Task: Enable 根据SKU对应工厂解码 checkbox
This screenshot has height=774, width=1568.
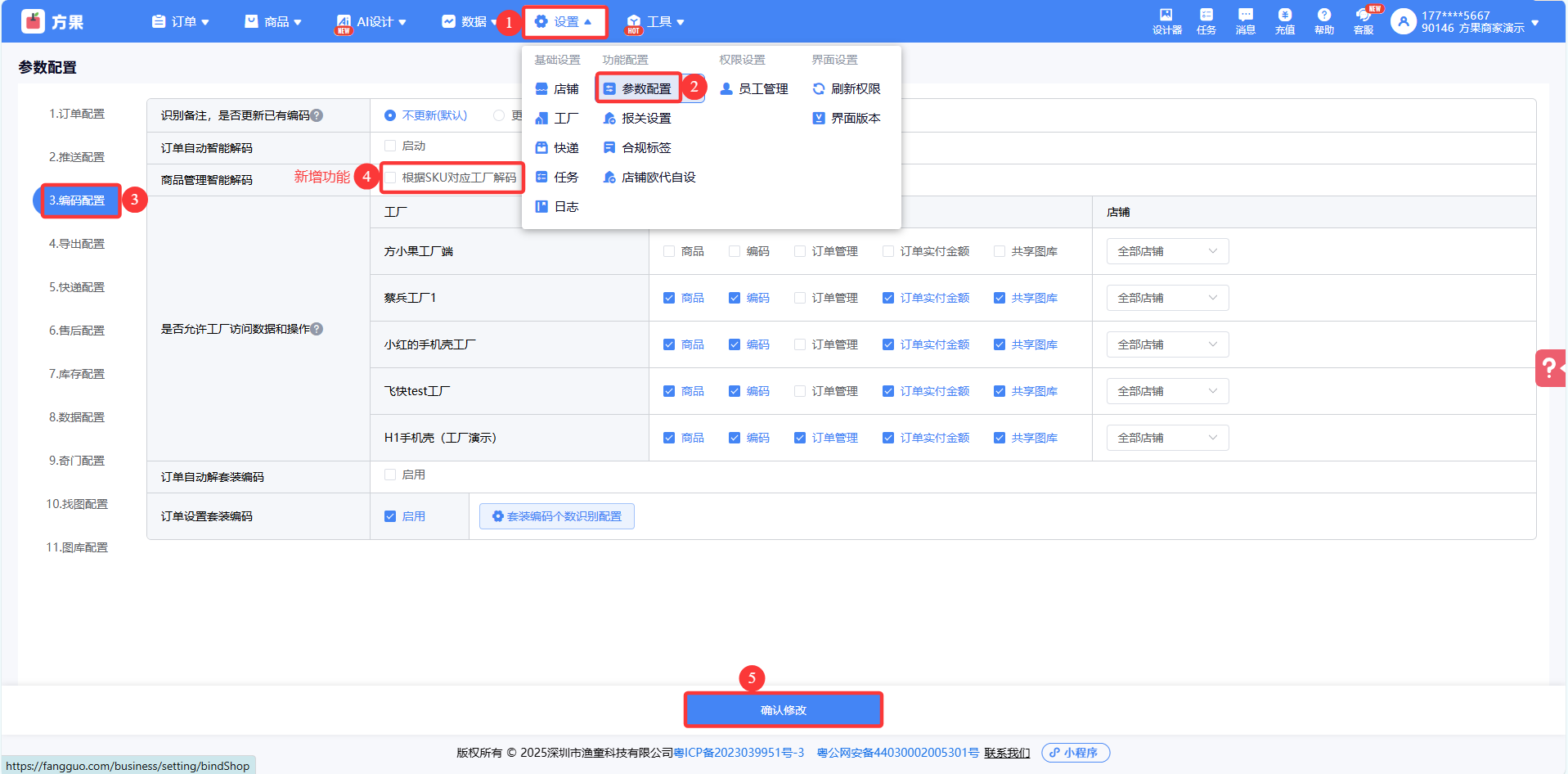Action: click(391, 178)
